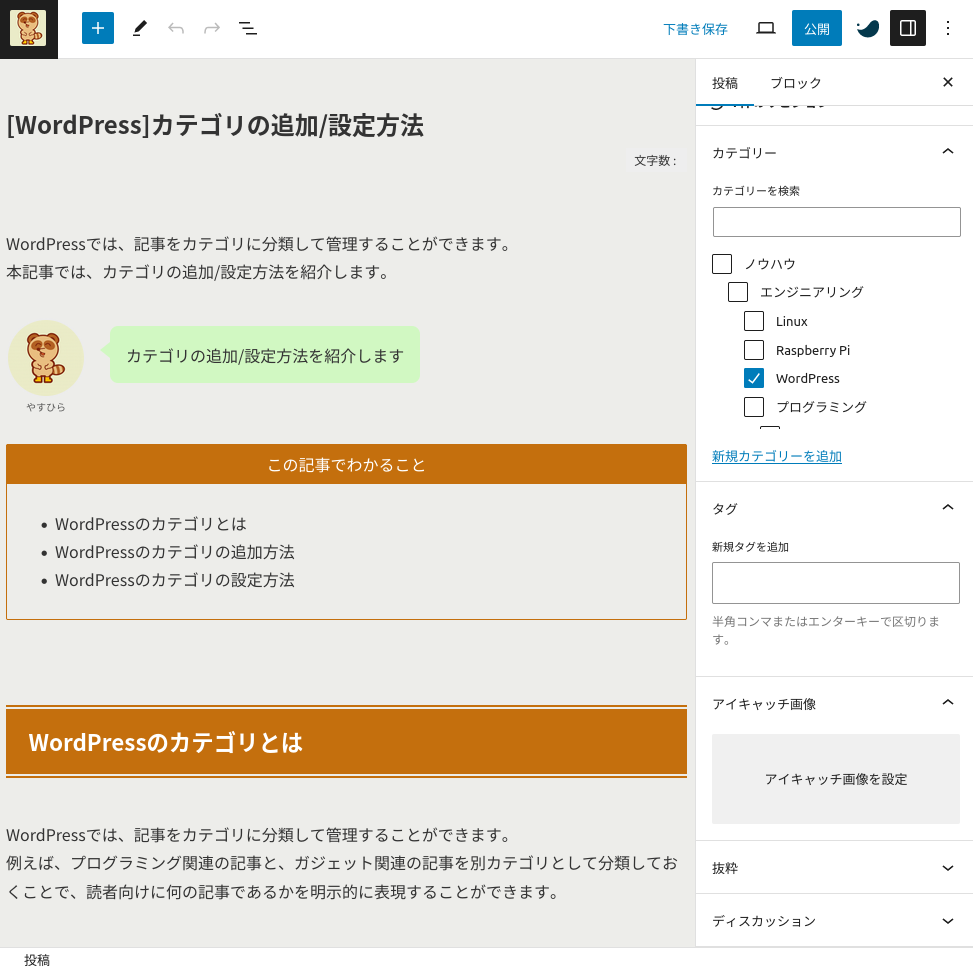Switch to the ブロック sidebar tab
973x969 pixels.
click(x=796, y=83)
